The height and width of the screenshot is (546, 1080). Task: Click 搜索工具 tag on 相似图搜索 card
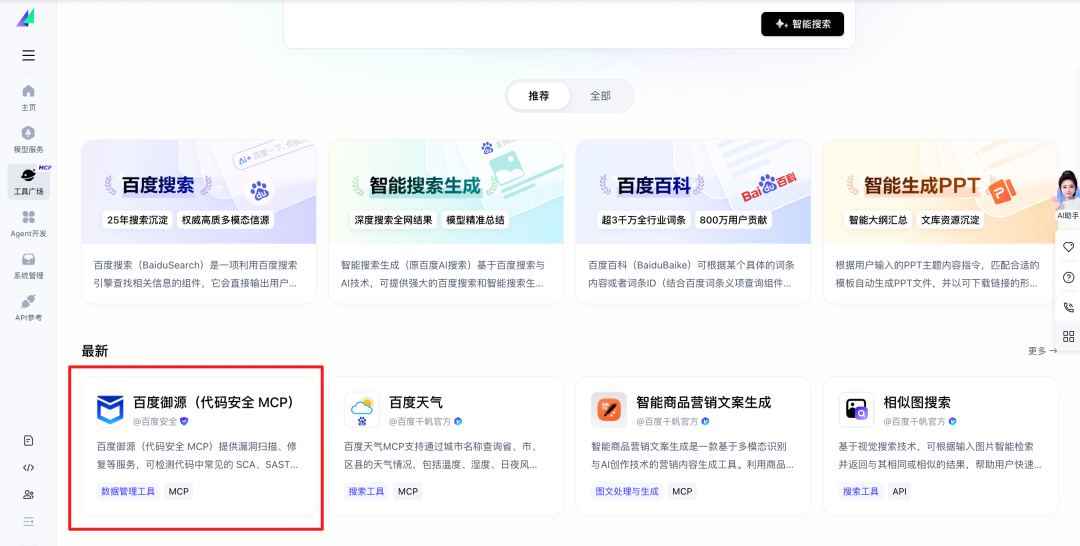[x=861, y=492]
